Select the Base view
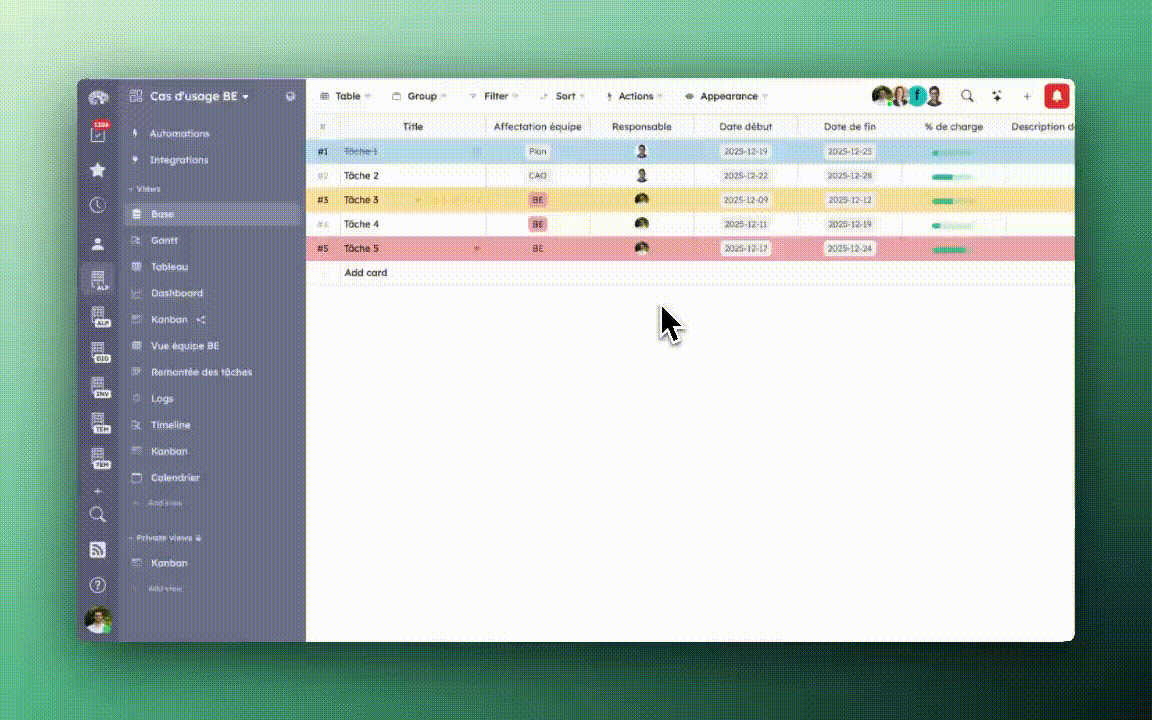This screenshot has height=720, width=1152. [x=212, y=215]
